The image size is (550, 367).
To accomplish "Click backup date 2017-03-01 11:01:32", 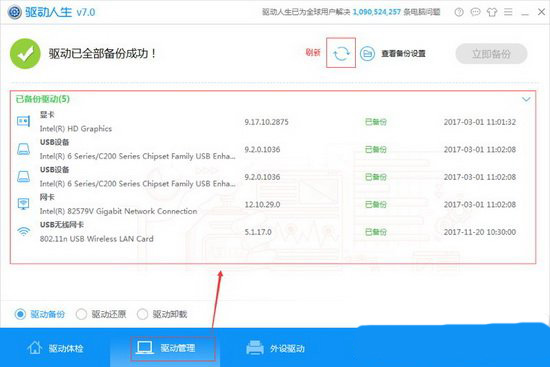I will 479,122.
